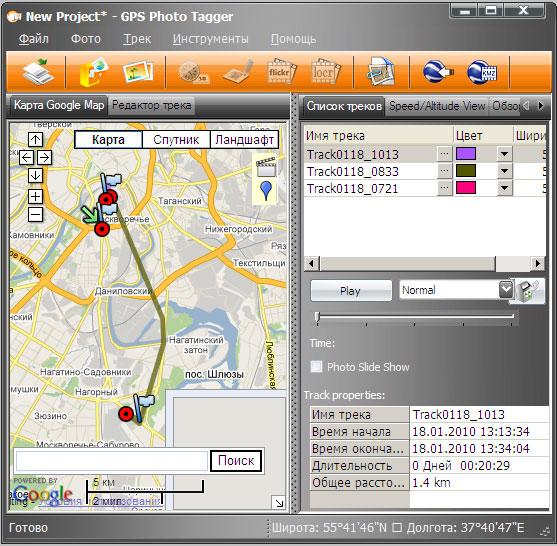Click the Имя трека column header
557x546 pixels.
[379, 135]
